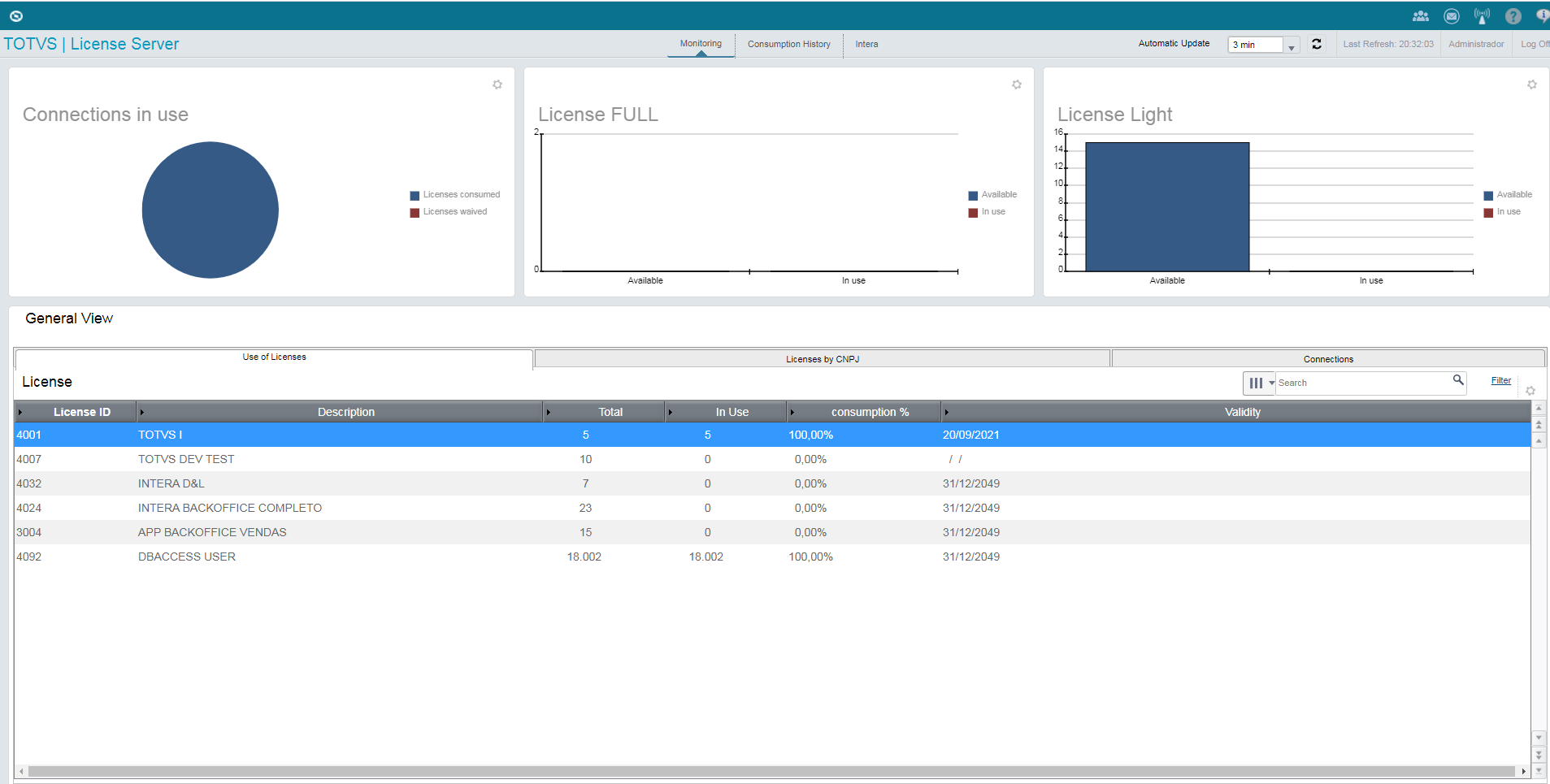The image size is (1550, 784).
Task: Open settings gear of License FULL panel
Action: [1017, 84]
